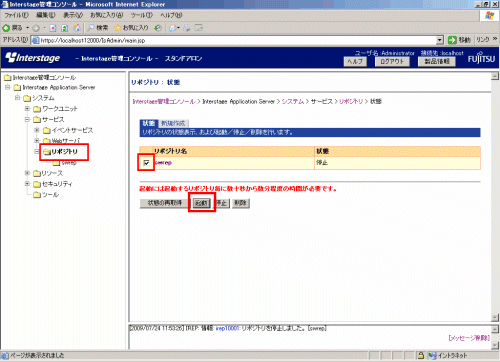Expand the リソース tree node
The height and width of the screenshot is (362, 500).
[x=27, y=173]
